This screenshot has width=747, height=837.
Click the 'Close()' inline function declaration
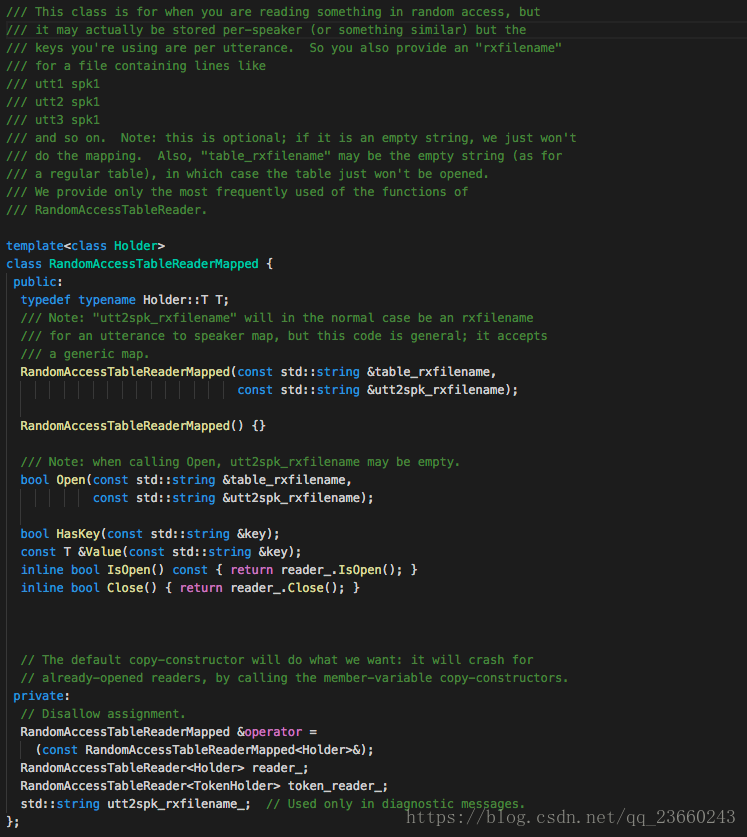coord(132,588)
